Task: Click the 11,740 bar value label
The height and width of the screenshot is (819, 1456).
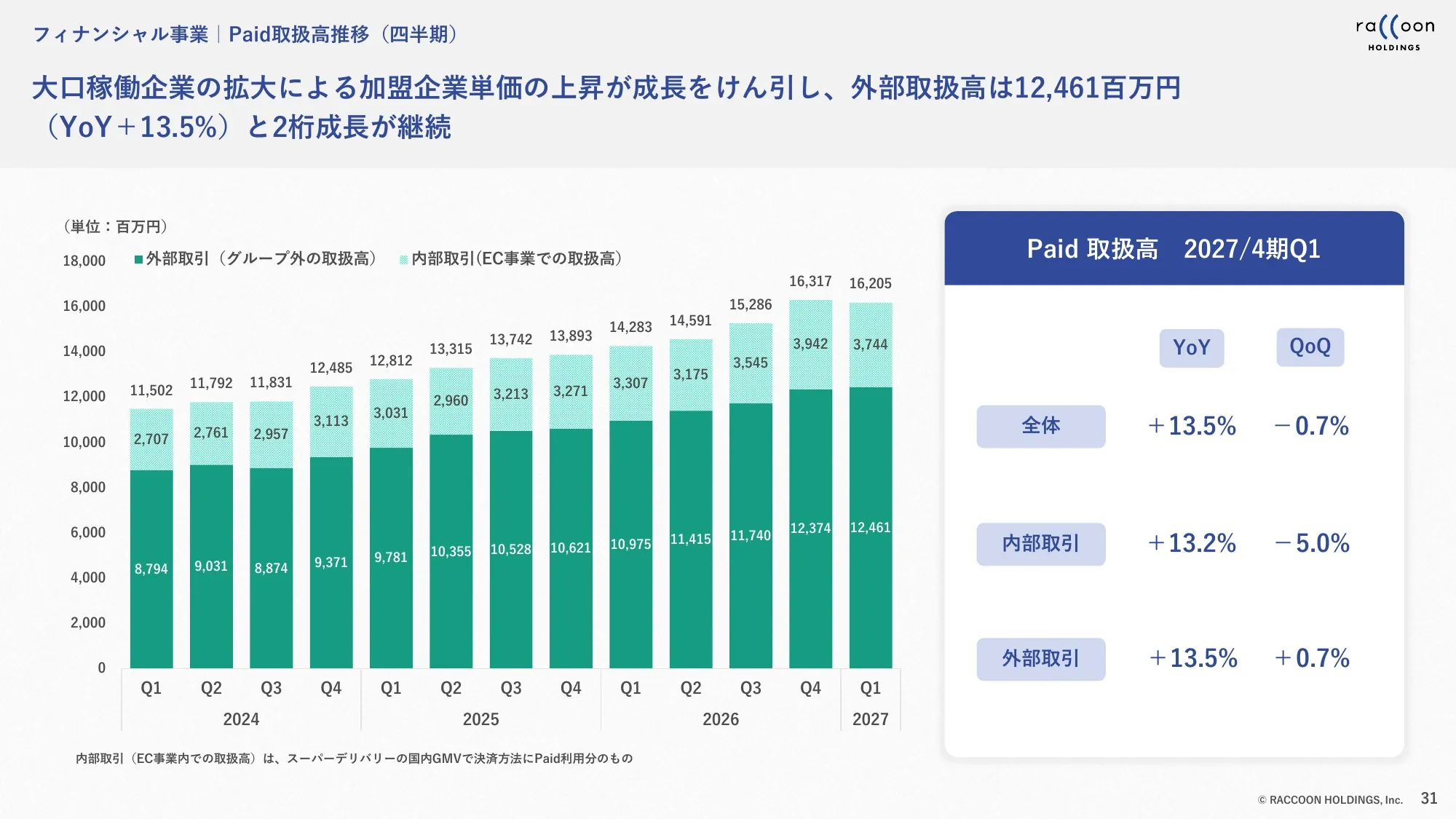Action: coord(751,536)
